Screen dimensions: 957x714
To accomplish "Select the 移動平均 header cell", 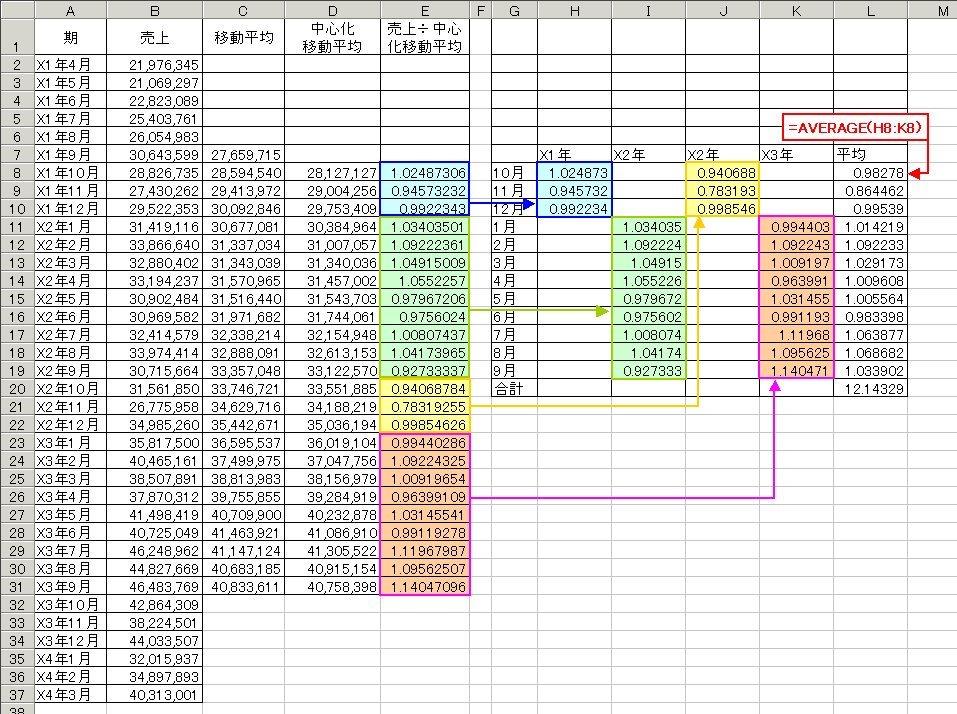I will [243, 38].
